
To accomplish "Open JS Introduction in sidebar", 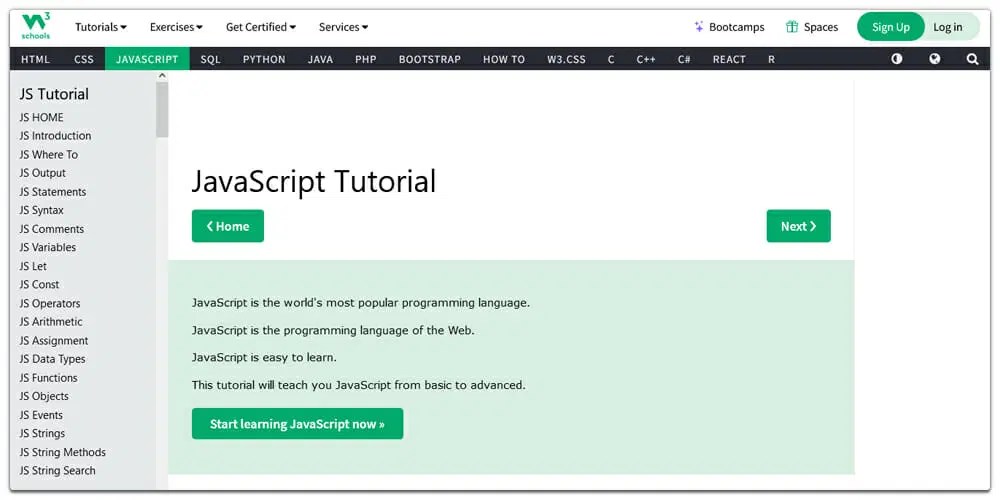I will (x=55, y=136).
